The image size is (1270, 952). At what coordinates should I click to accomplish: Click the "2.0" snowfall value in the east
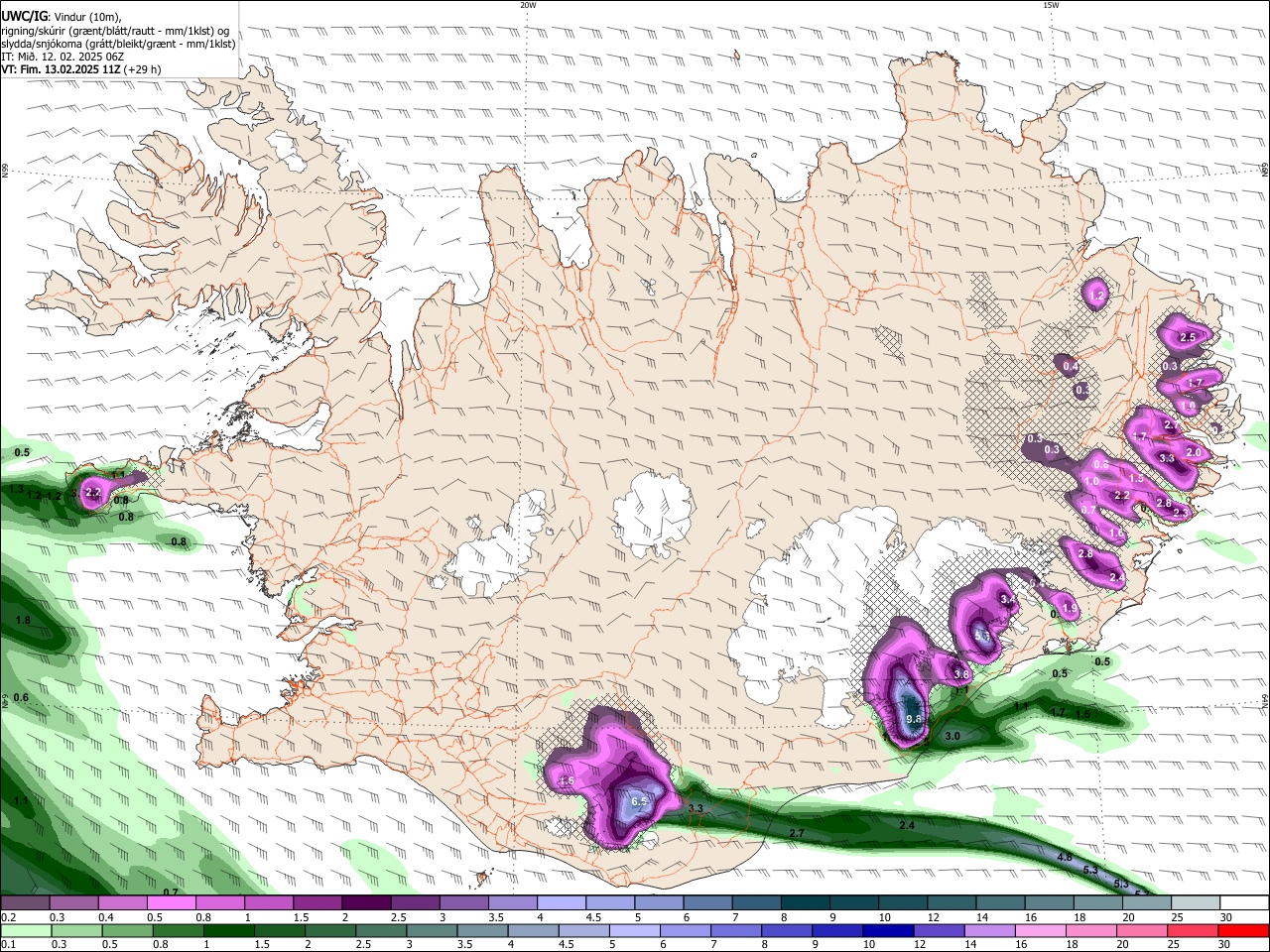click(x=1194, y=452)
